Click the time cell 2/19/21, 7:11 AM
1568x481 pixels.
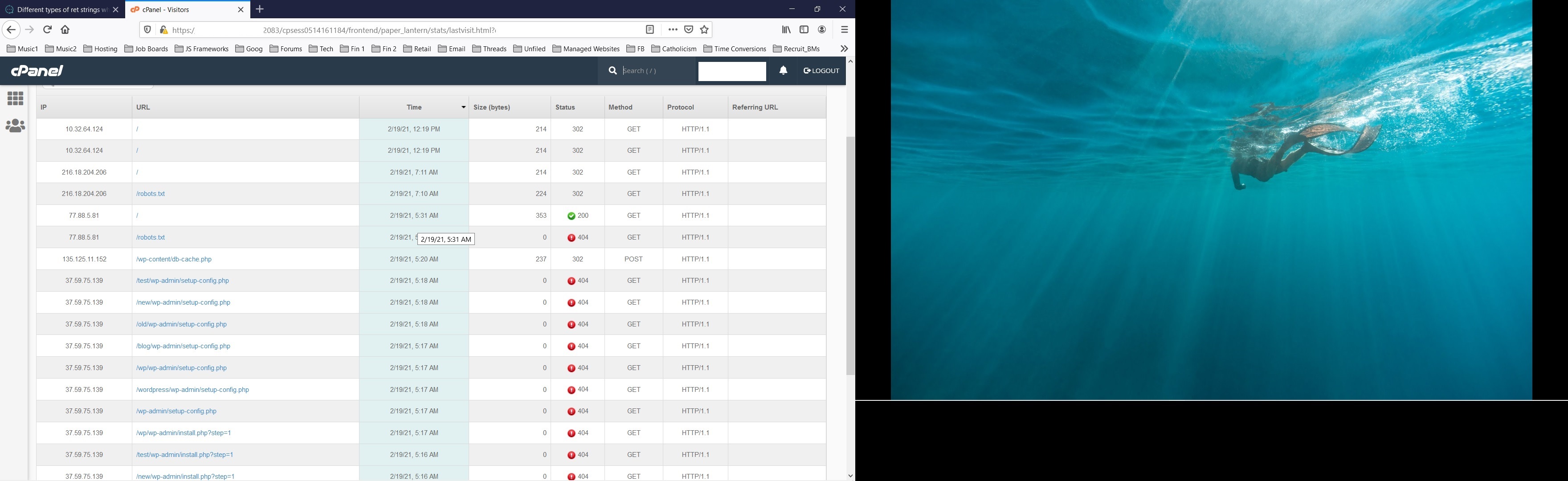pyautogui.click(x=414, y=172)
